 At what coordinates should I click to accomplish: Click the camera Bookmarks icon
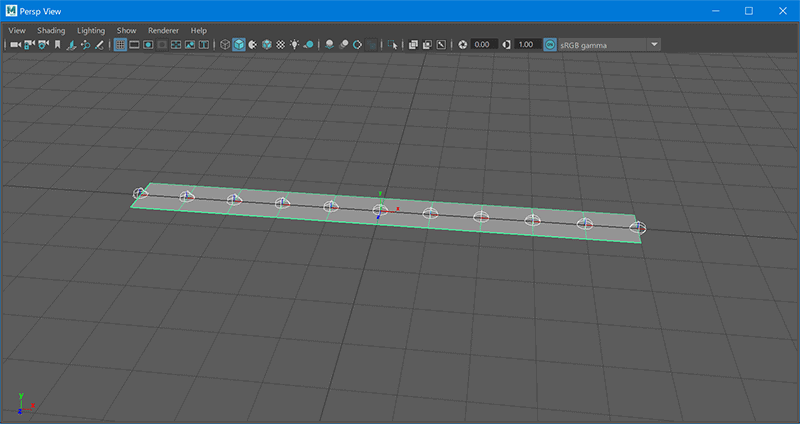(58, 45)
